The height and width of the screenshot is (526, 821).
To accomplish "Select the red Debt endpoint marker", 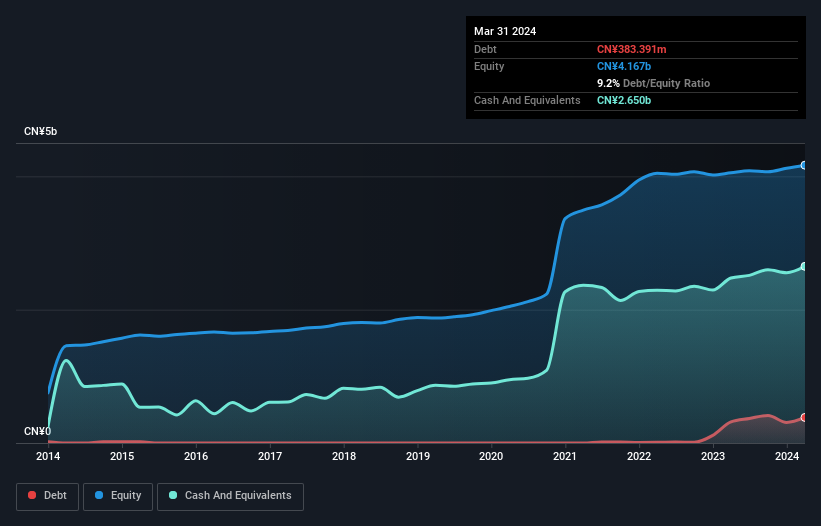I will click(804, 417).
